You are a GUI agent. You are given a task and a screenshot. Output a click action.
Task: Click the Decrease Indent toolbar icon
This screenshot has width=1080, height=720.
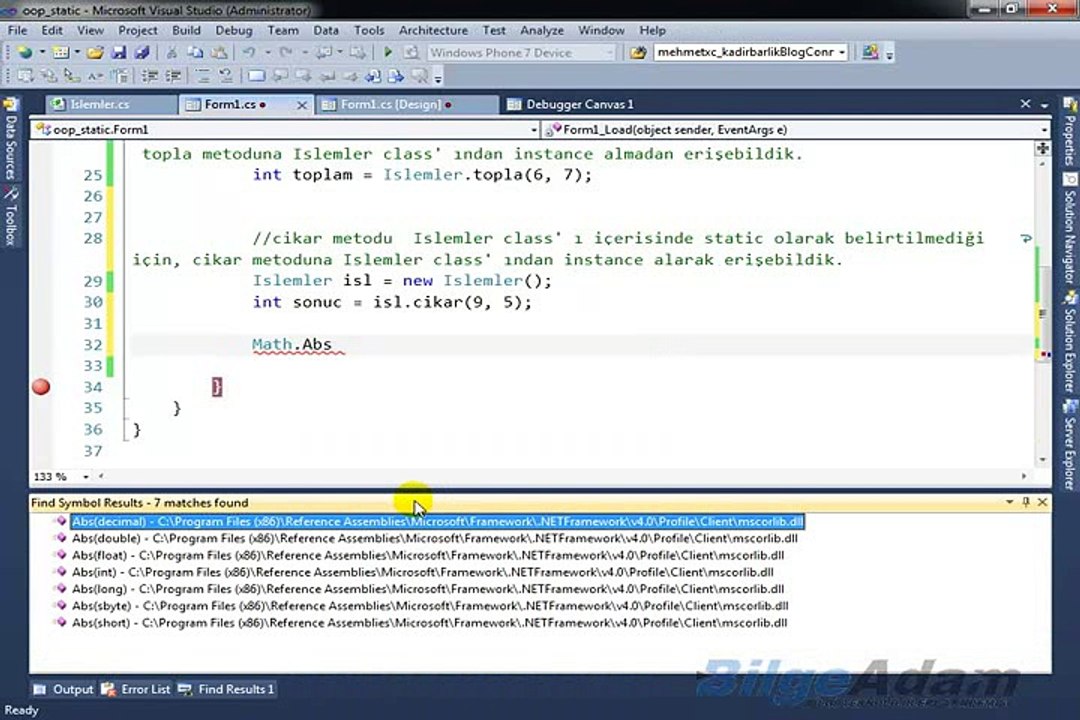click(x=149, y=76)
